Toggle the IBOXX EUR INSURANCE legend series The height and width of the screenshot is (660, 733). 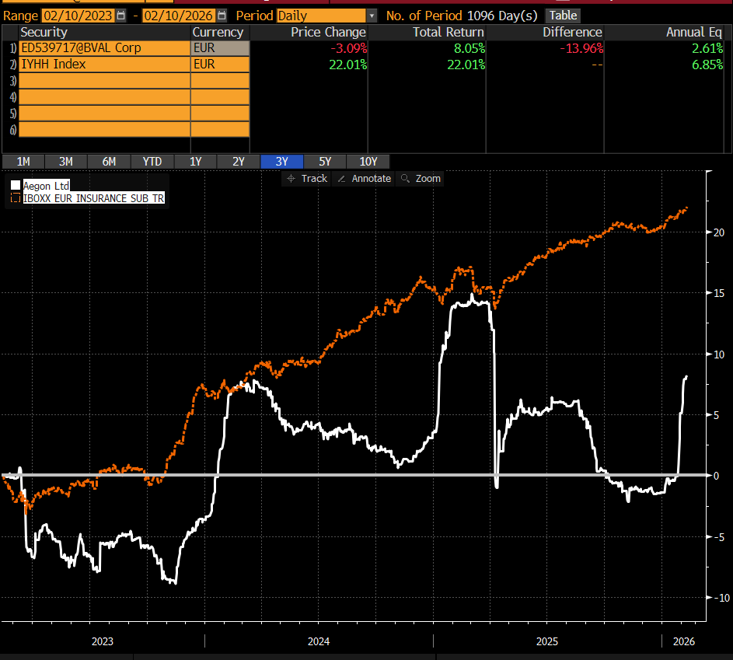(x=16, y=199)
